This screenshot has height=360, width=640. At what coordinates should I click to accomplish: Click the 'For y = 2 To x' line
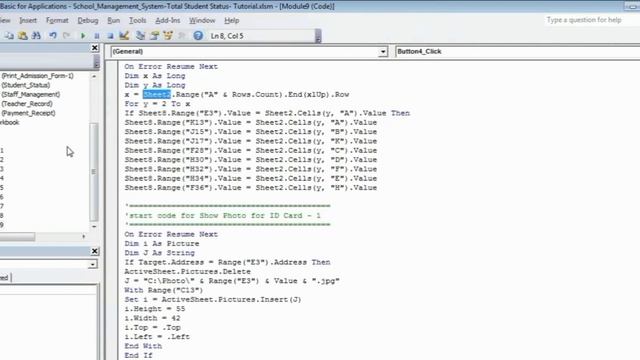tap(157, 104)
